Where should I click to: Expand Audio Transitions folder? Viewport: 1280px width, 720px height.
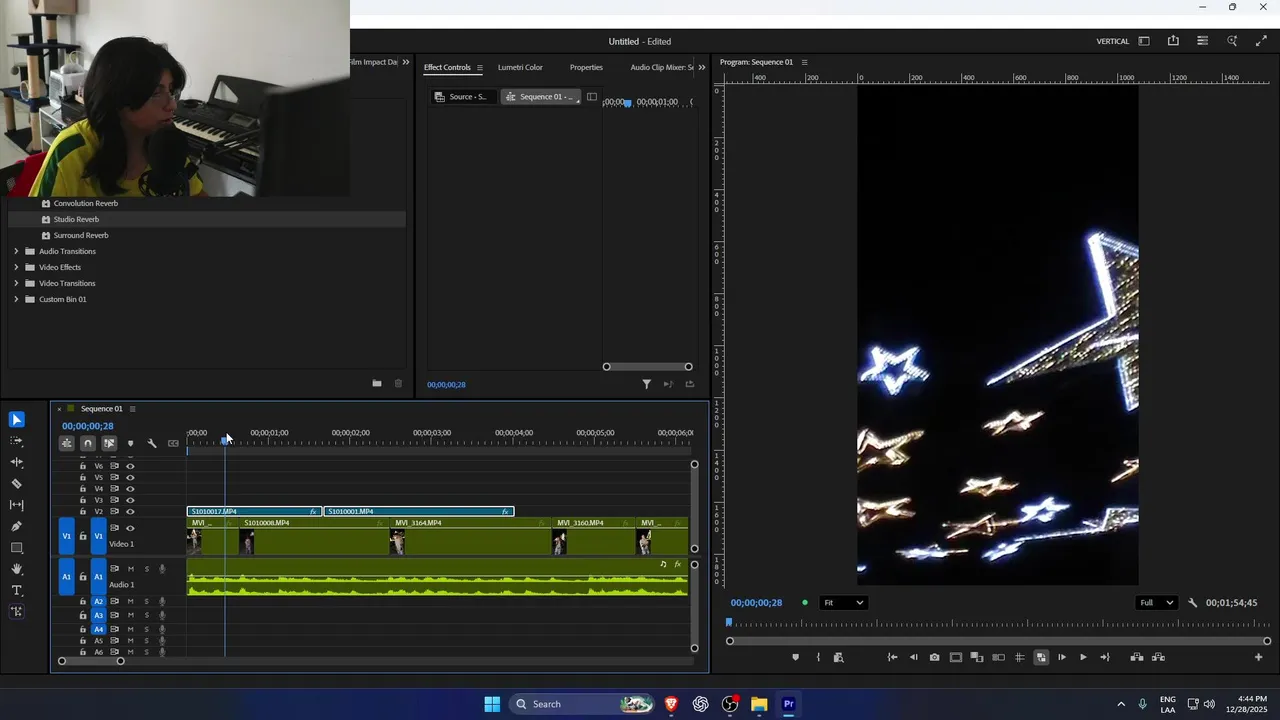(x=16, y=251)
